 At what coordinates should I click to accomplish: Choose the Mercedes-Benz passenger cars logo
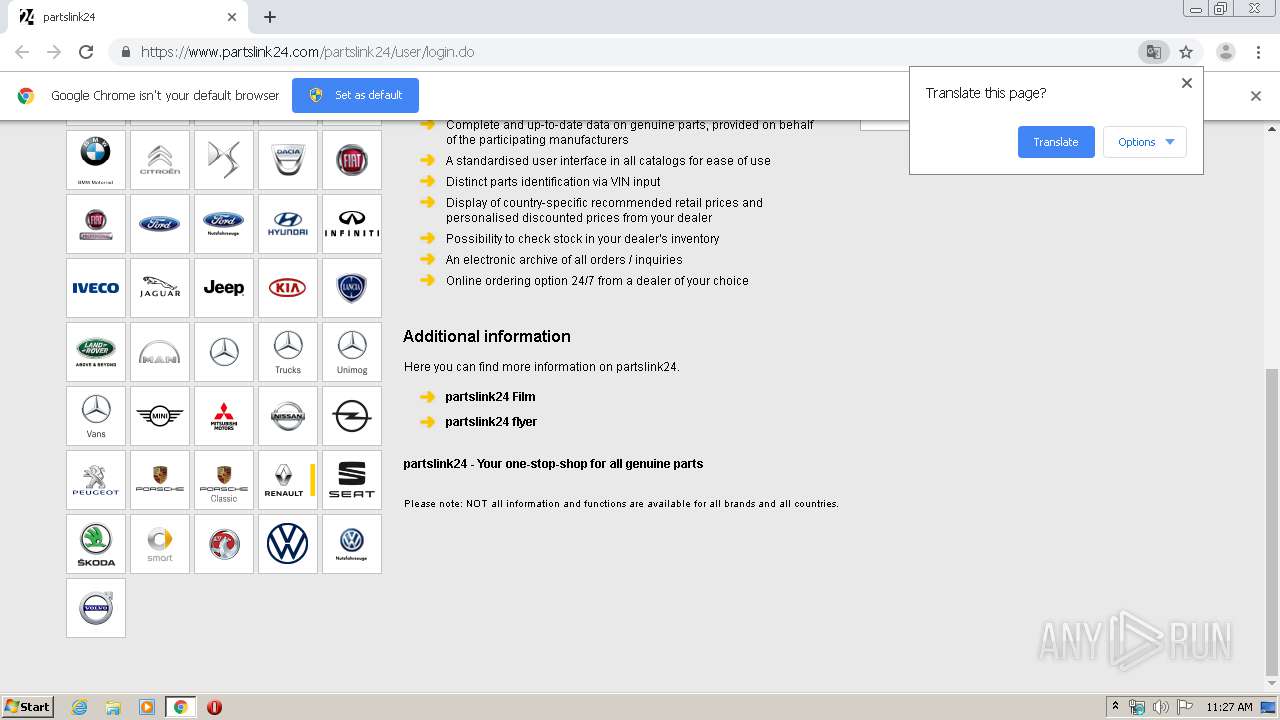(224, 352)
